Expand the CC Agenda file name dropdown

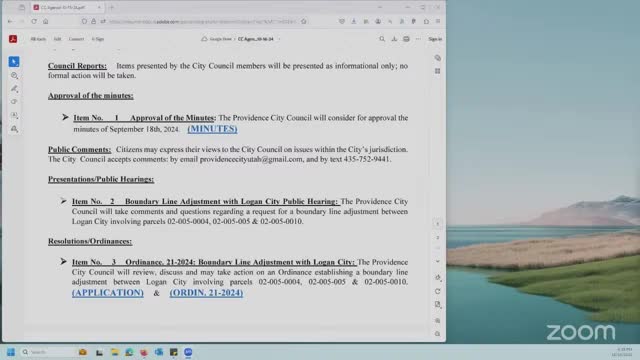click(x=280, y=39)
